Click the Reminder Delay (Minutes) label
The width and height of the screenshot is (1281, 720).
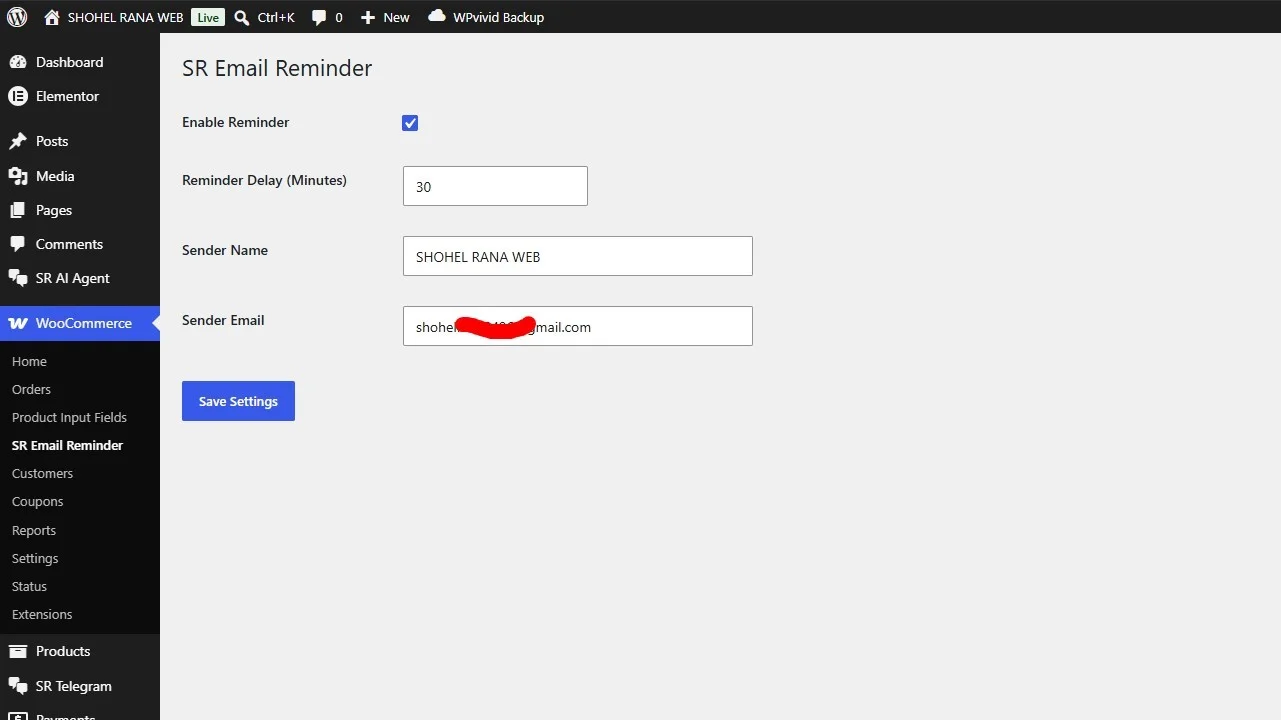[264, 180]
